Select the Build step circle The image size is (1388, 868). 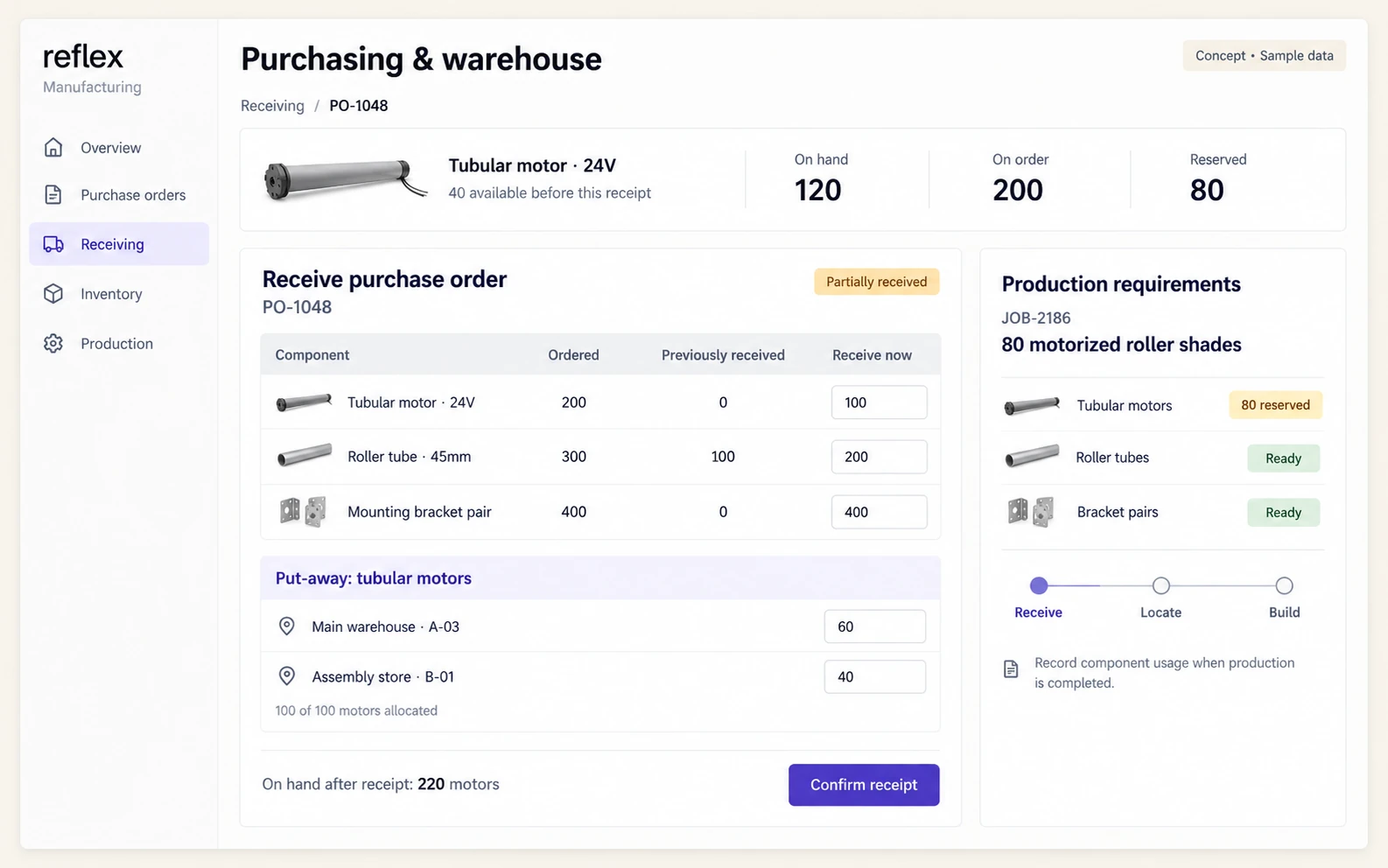click(x=1284, y=585)
